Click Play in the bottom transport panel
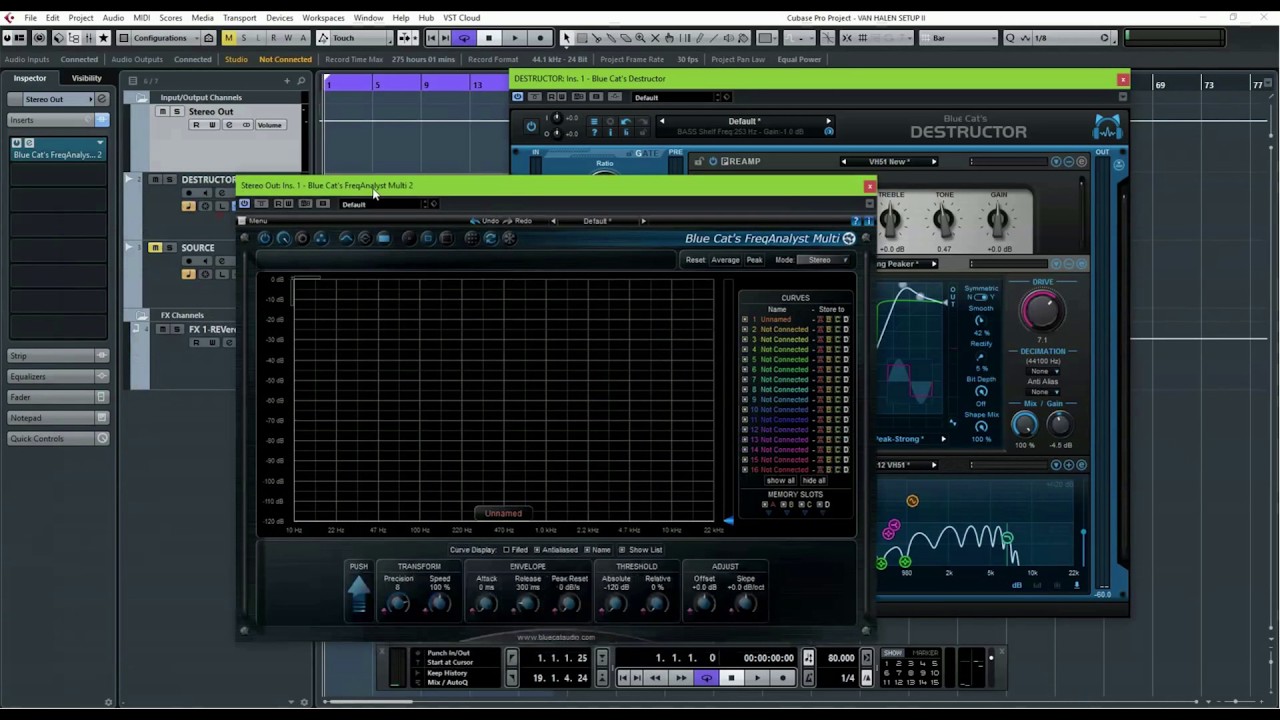Image resolution: width=1280 pixels, height=720 pixels. (757, 678)
